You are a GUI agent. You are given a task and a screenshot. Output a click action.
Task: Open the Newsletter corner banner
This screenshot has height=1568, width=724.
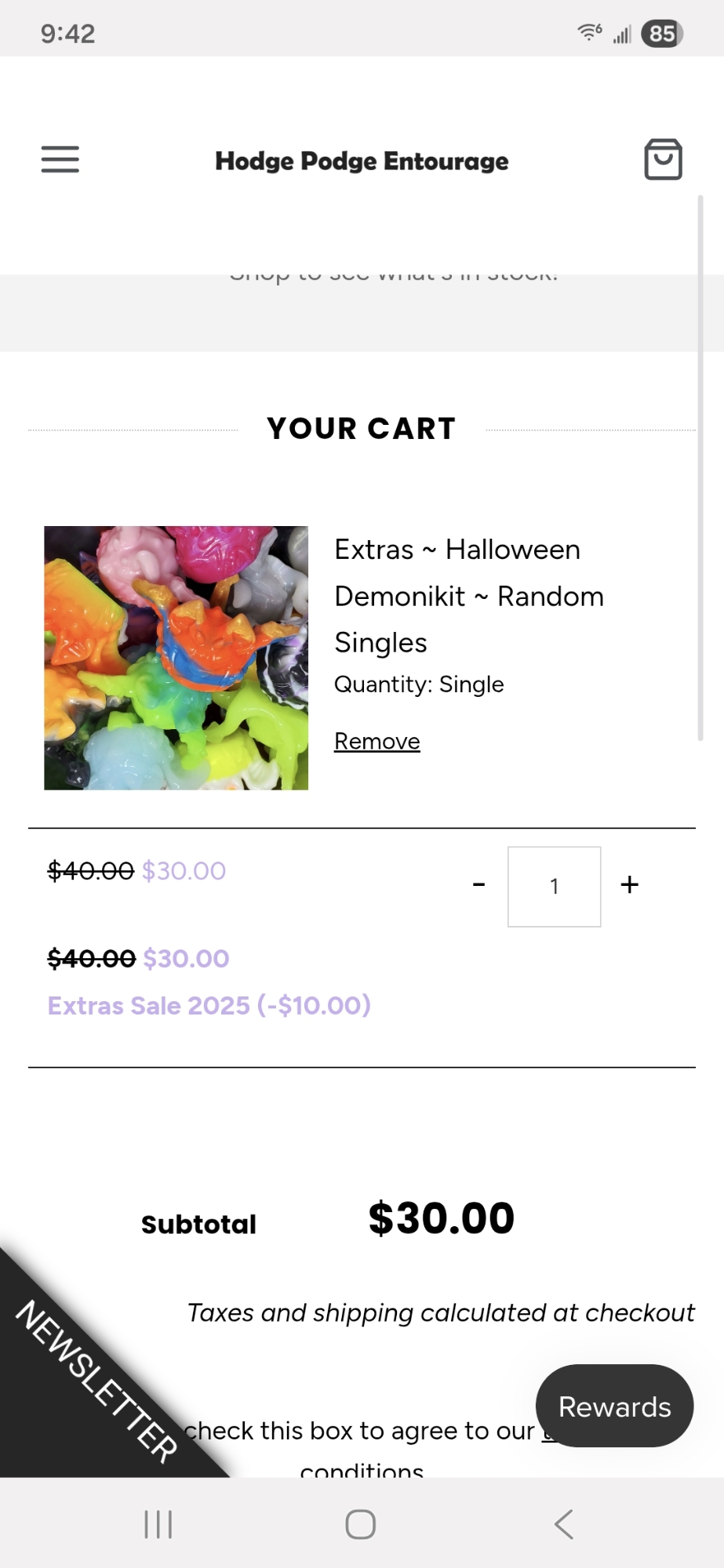tap(94, 1380)
